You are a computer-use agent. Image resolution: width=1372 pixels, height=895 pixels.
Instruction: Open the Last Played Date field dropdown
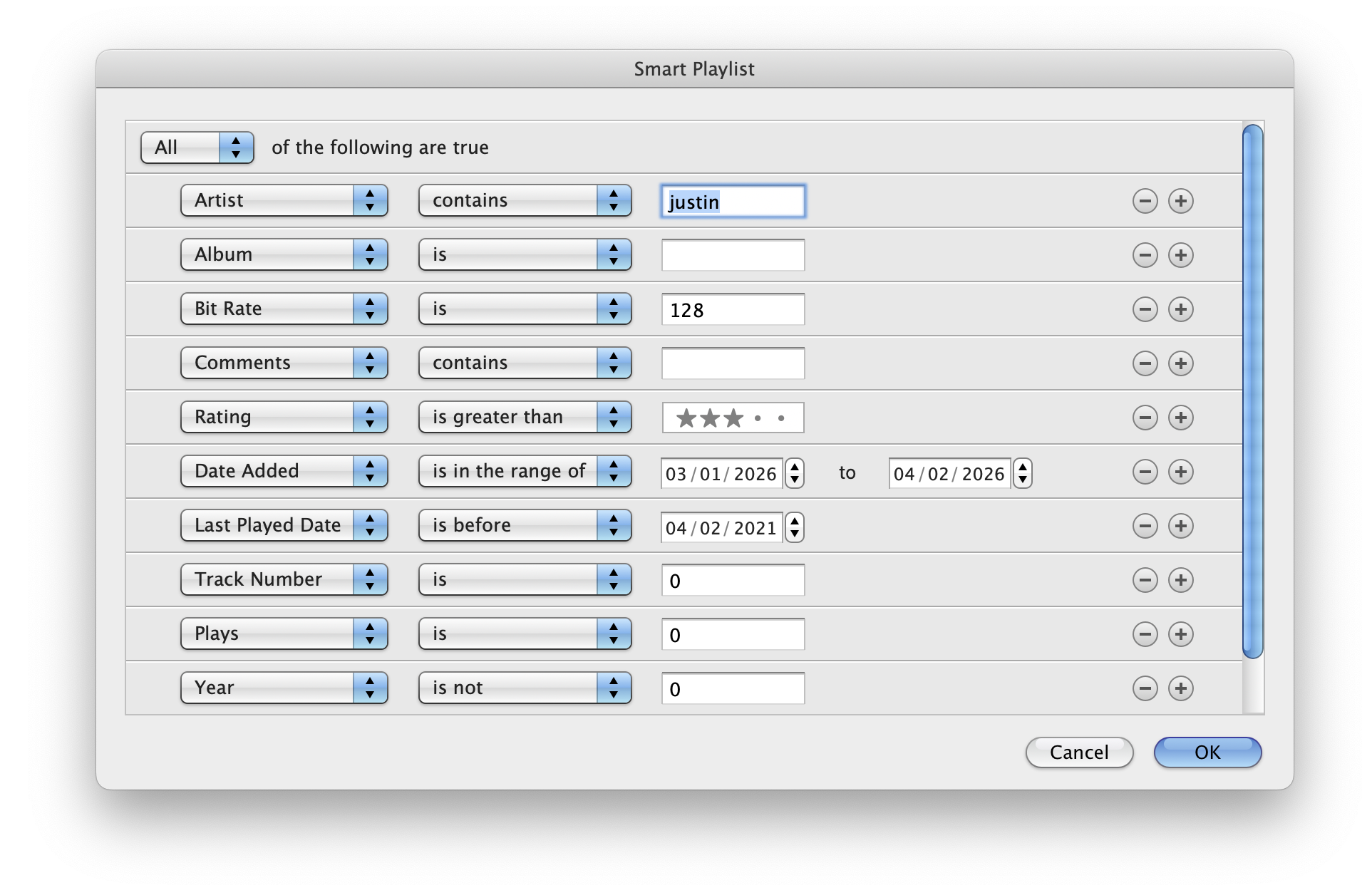(x=284, y=526)
